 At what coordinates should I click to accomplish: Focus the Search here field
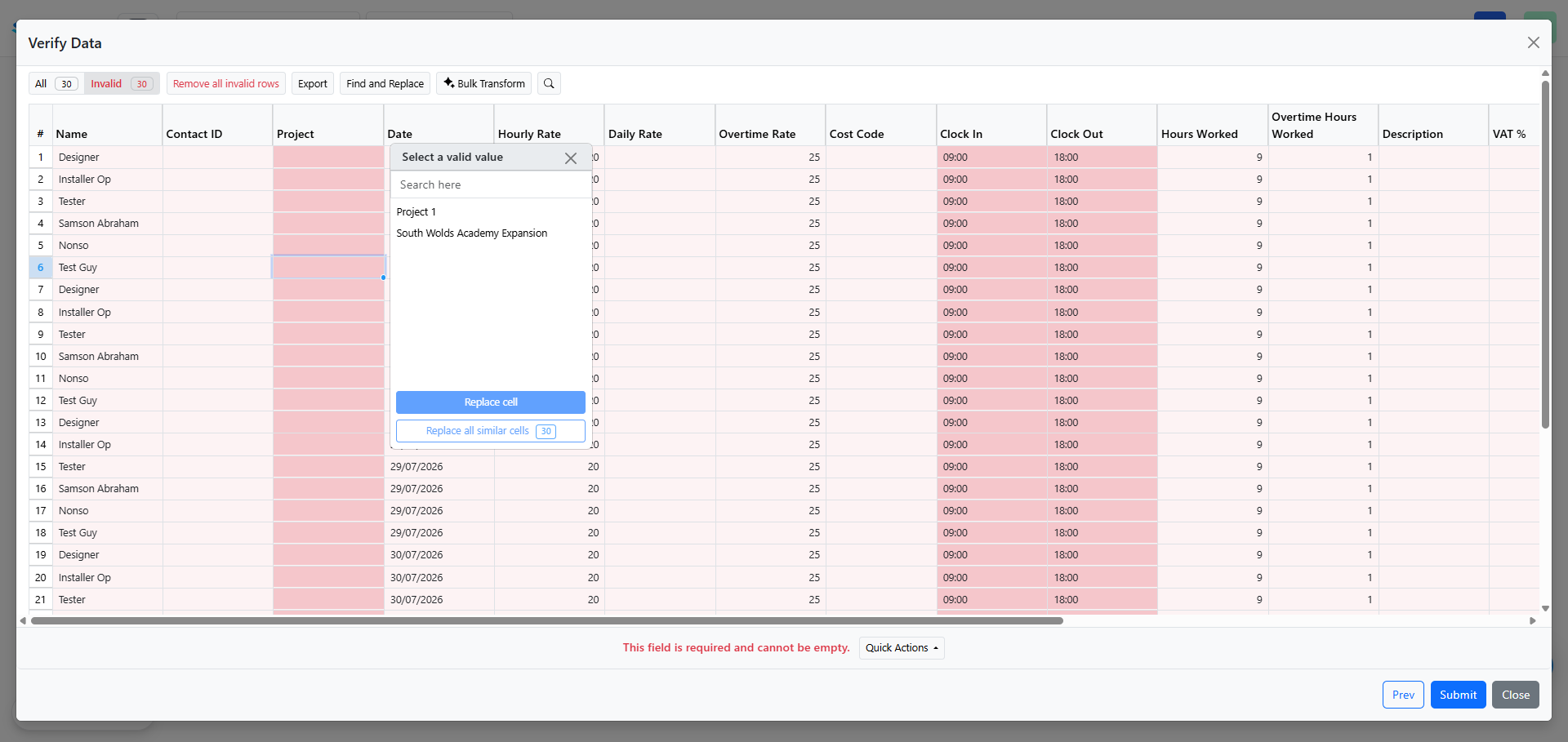point(491,184)
